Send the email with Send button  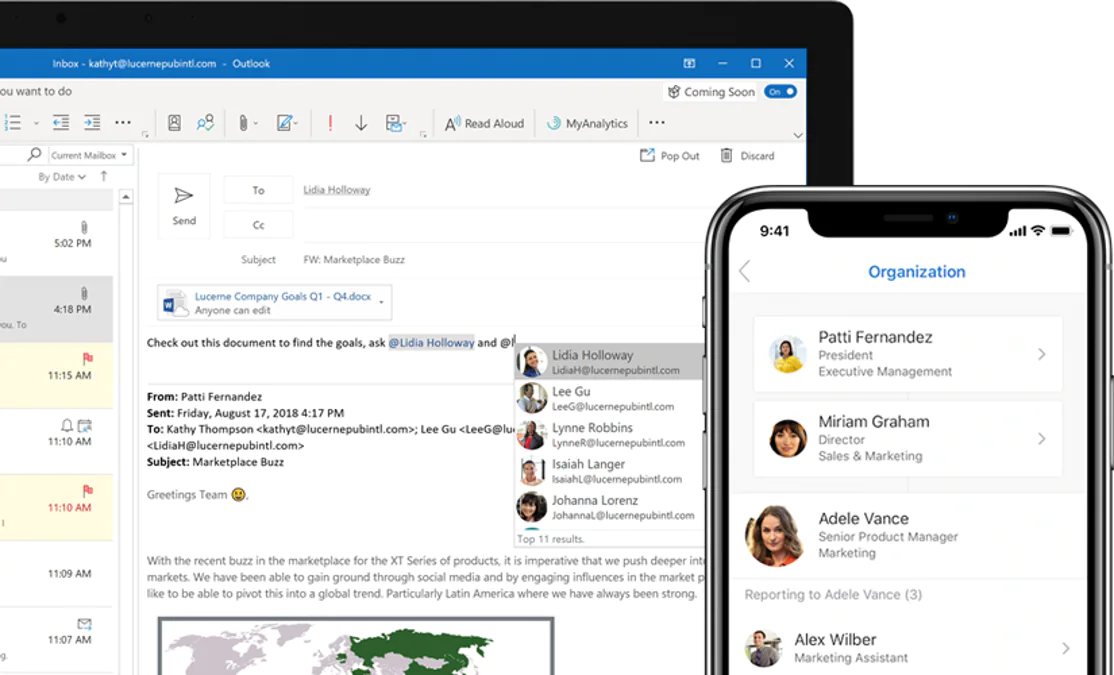click(x=184, y=205)
